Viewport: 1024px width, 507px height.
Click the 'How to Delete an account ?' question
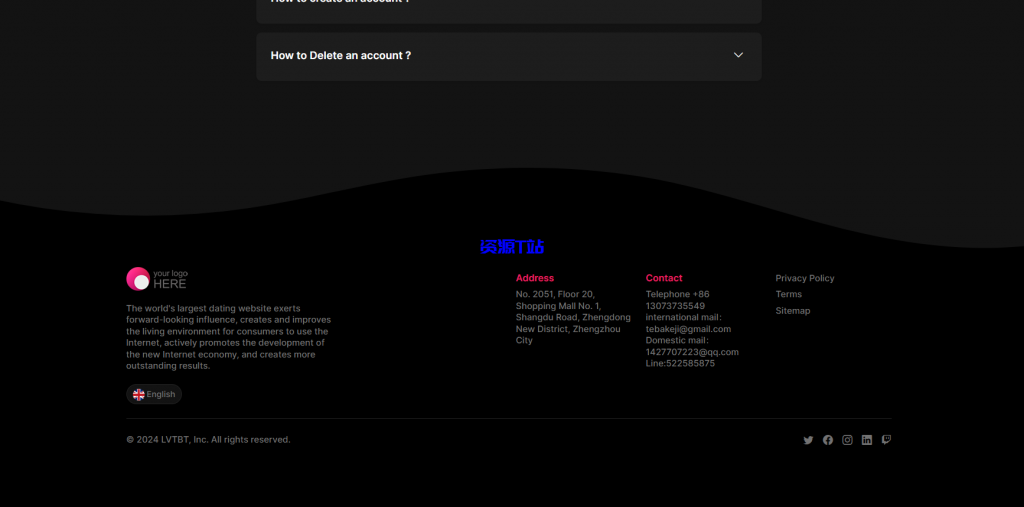click(x=341, y=56)
